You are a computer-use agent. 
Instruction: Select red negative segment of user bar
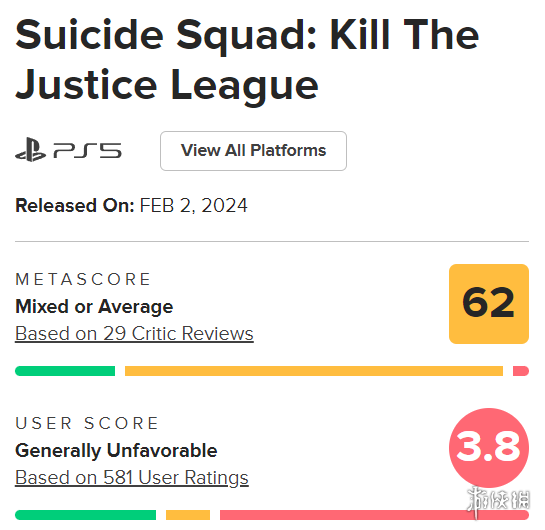click(x=374, y=515)
